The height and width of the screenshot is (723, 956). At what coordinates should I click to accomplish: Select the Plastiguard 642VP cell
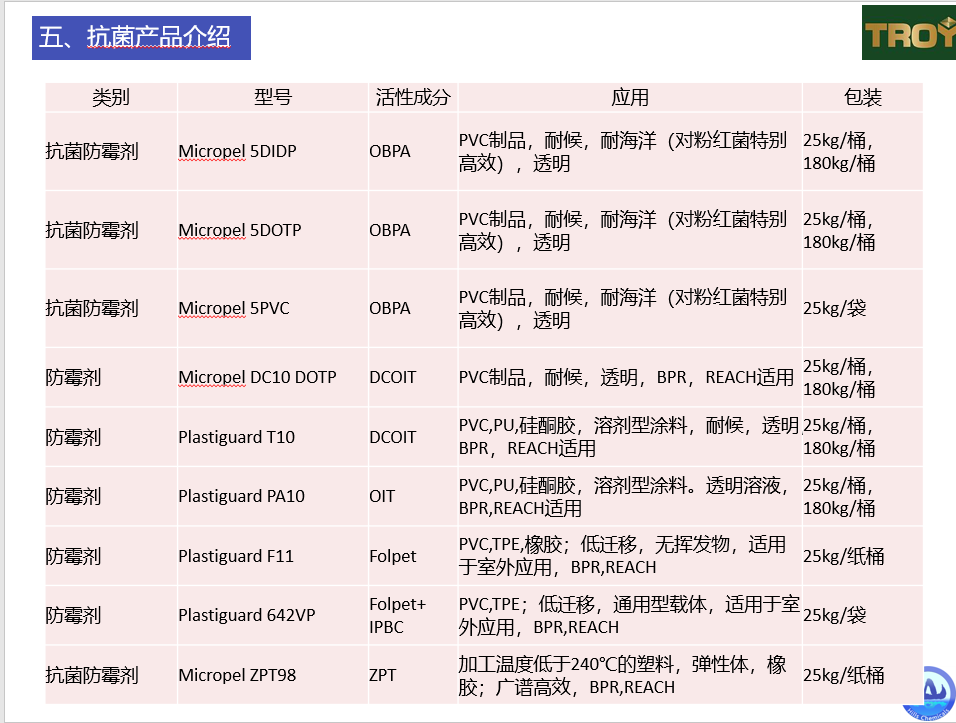(246, 615)
